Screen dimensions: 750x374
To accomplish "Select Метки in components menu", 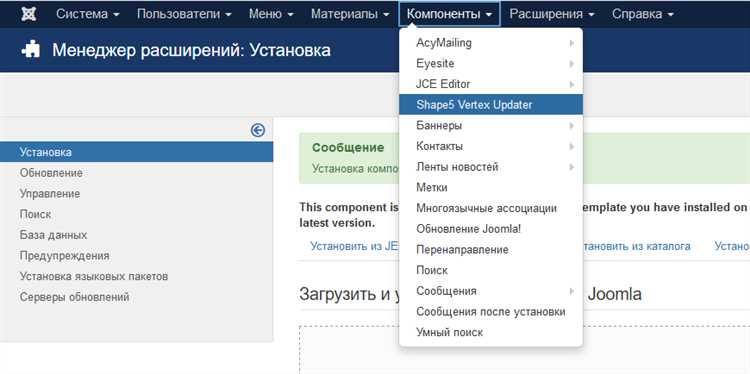I will (491, 187).
